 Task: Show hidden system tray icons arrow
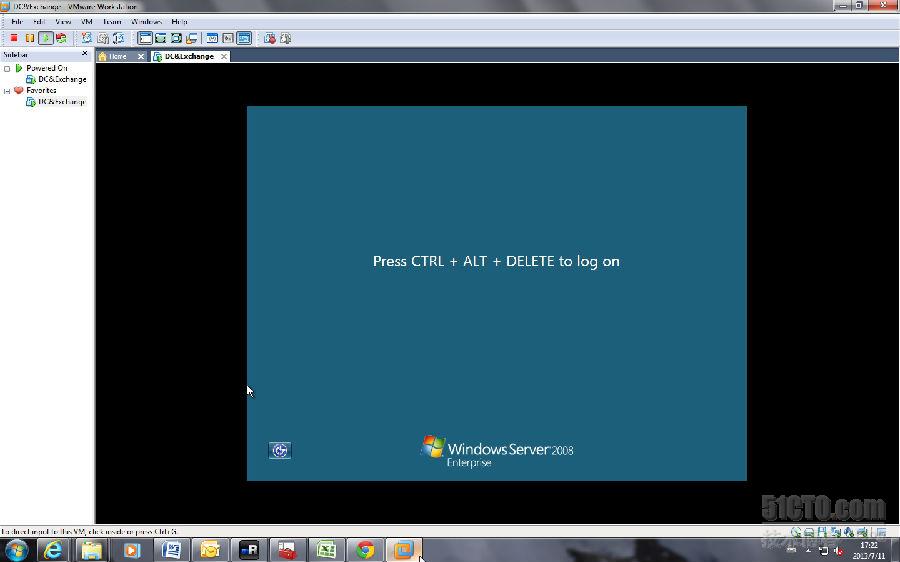pyautogui.click(x=808, y=551)
